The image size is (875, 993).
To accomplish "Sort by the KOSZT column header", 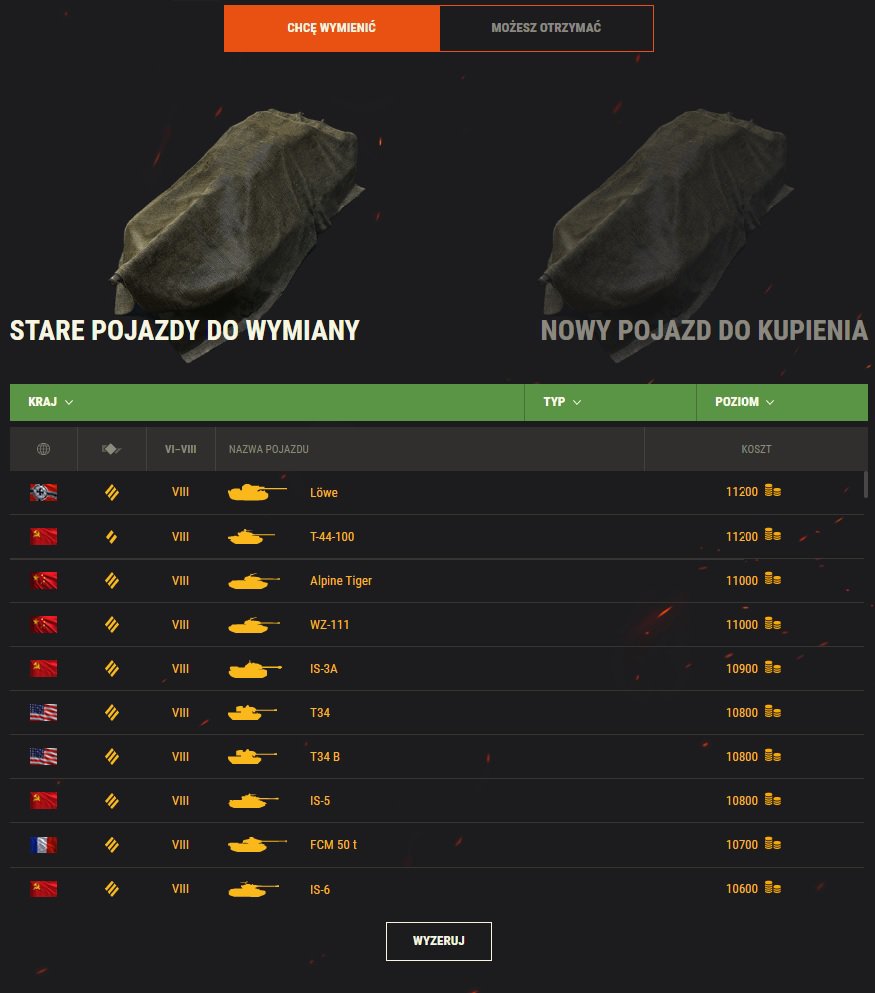I will [756, 449].
